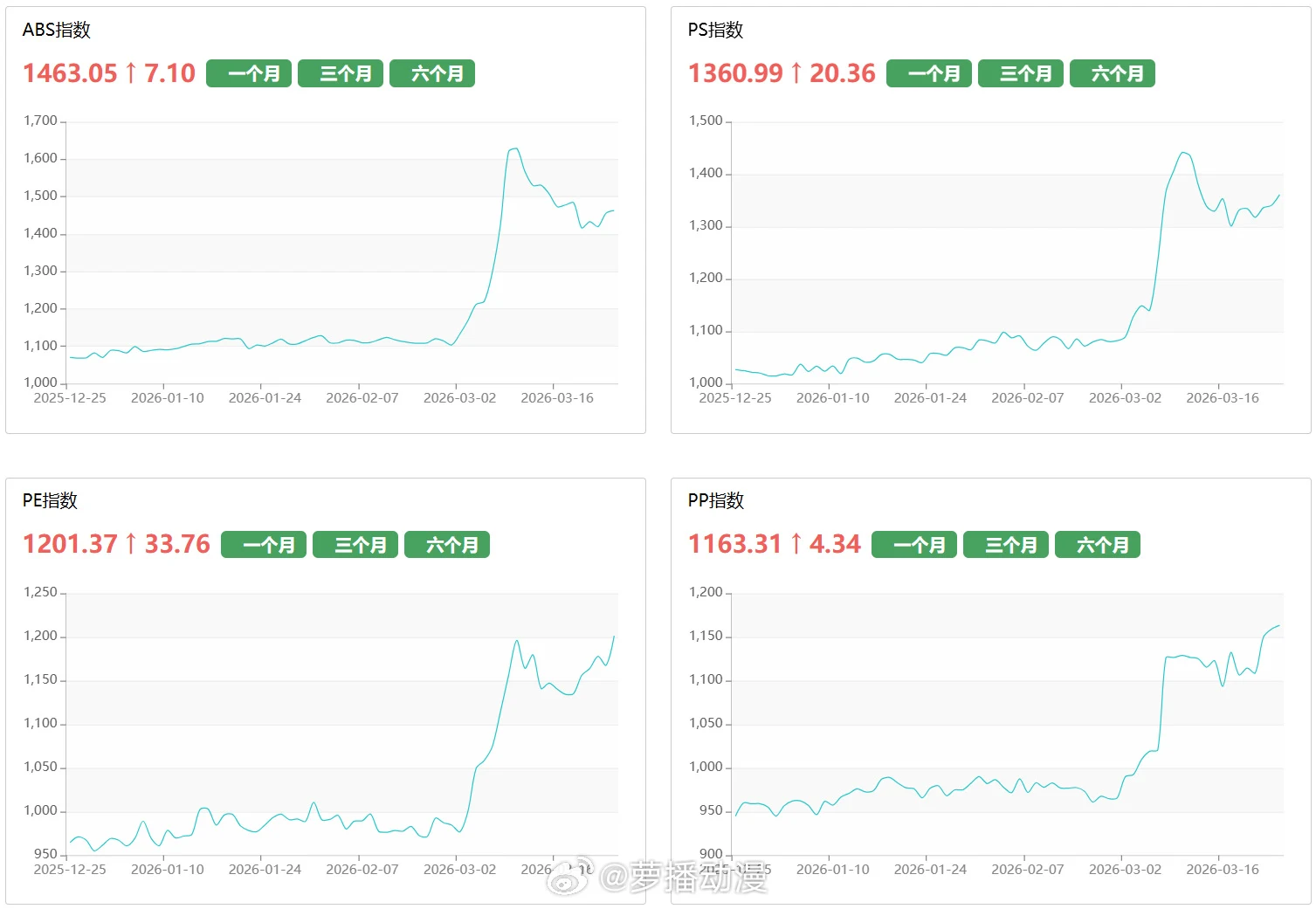Click the PE指数 value 1201.37

tap(70, 544)
